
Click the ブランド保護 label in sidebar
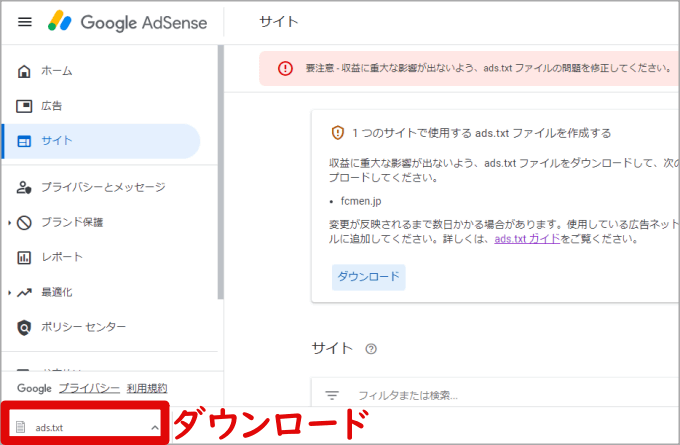point(72,222)
